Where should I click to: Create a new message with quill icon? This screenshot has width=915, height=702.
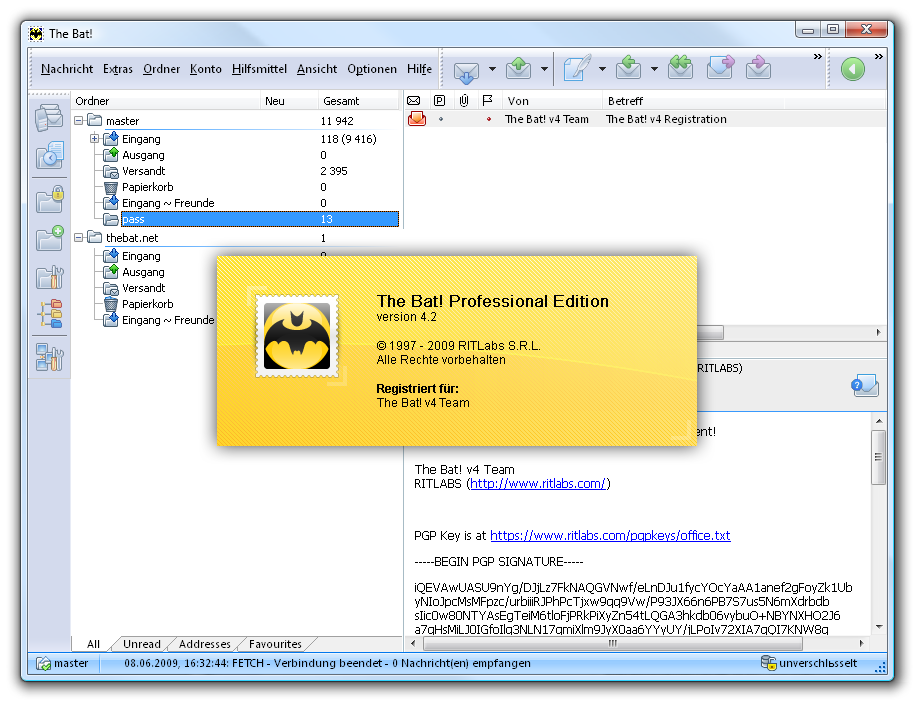click(577, 70)
